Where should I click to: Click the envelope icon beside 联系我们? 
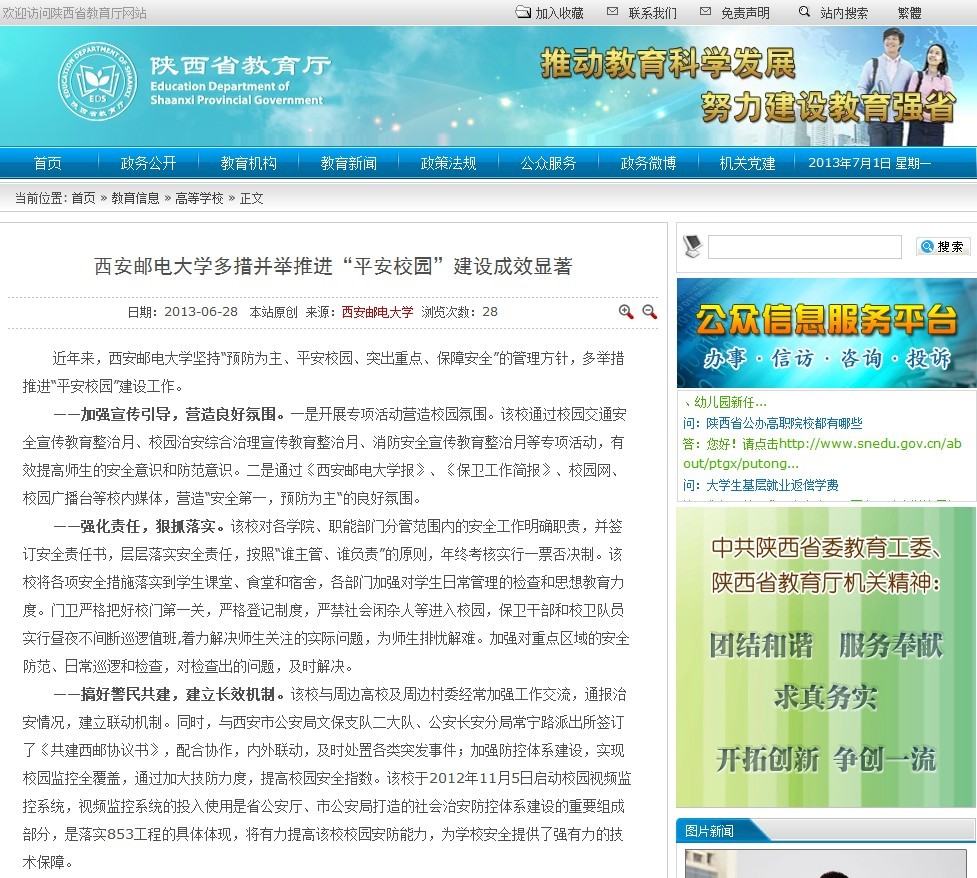(x=614, y=12)
